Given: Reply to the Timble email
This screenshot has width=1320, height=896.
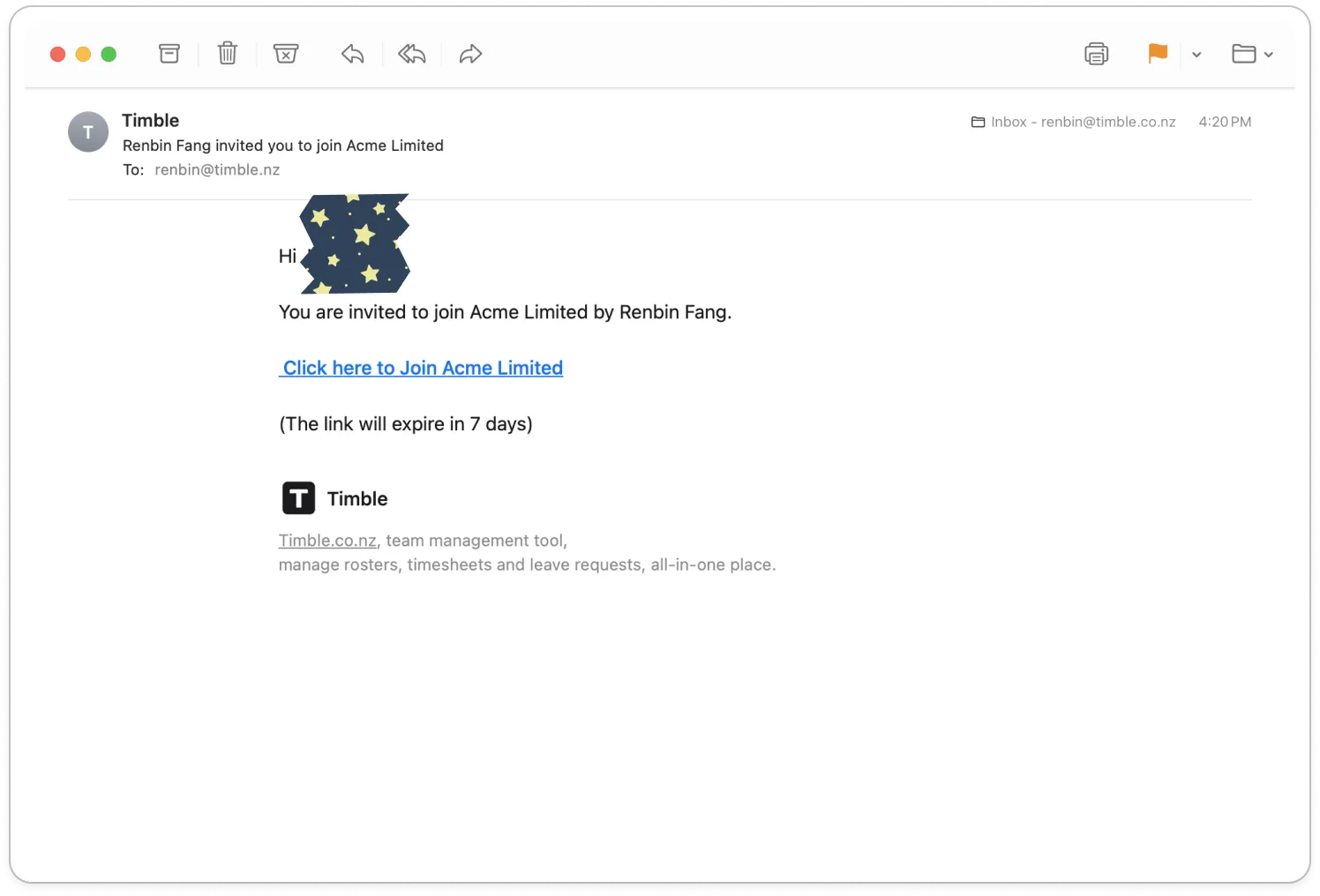Looking at the screenshot, I should 353,54.
